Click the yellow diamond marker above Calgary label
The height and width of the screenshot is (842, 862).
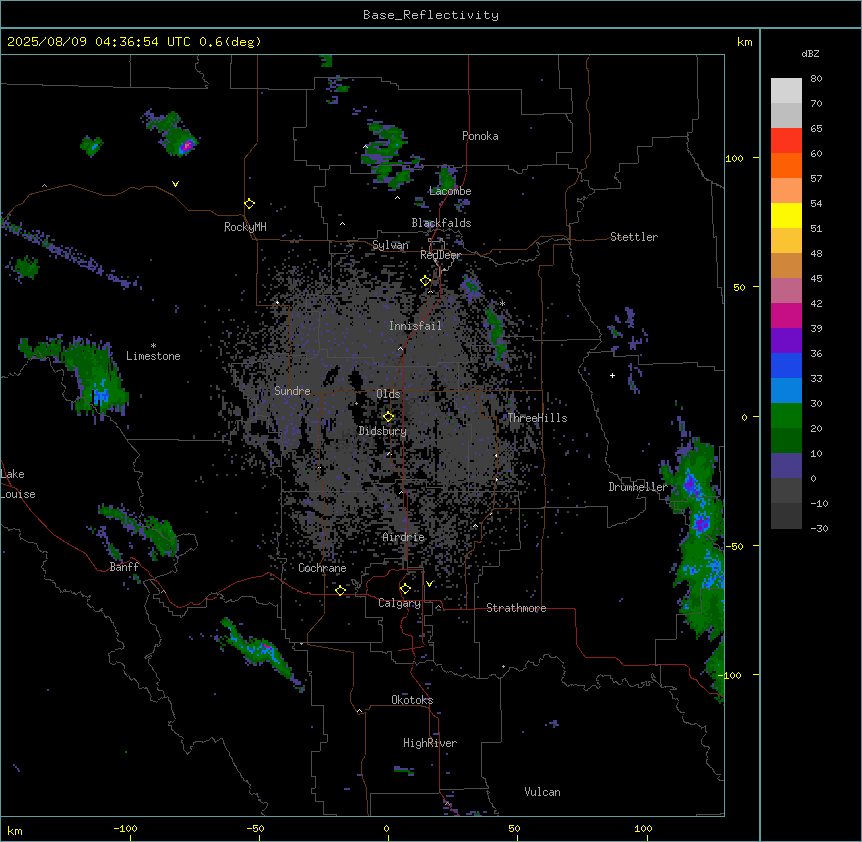click(x=405, y=589)
